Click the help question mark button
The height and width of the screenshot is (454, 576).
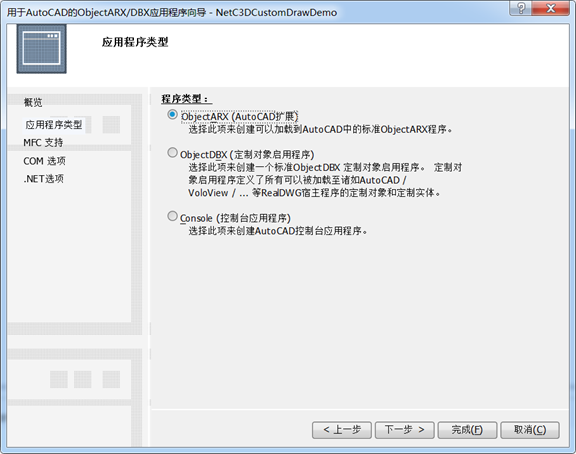pyautogui.click(x=520, y=8)
